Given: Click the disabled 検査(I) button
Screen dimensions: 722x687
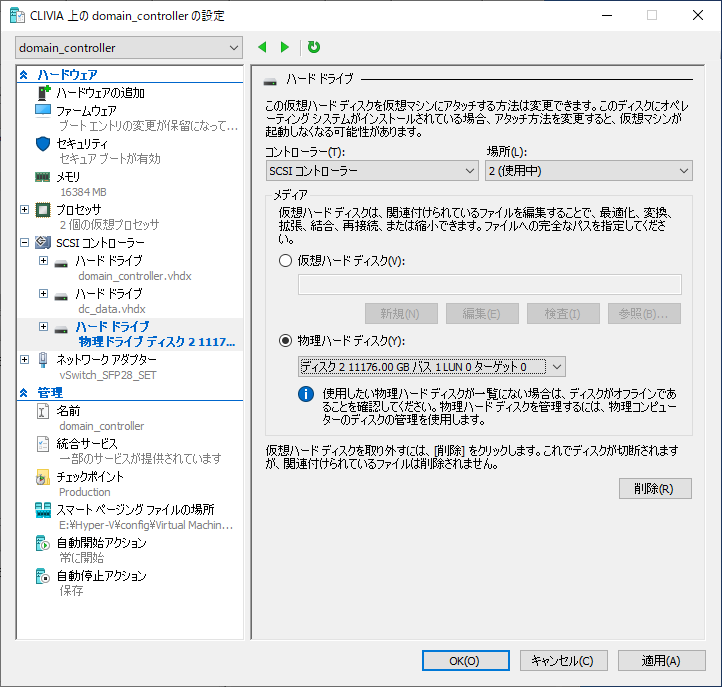Looking at the screenshot, I should [x=563, y=314].
